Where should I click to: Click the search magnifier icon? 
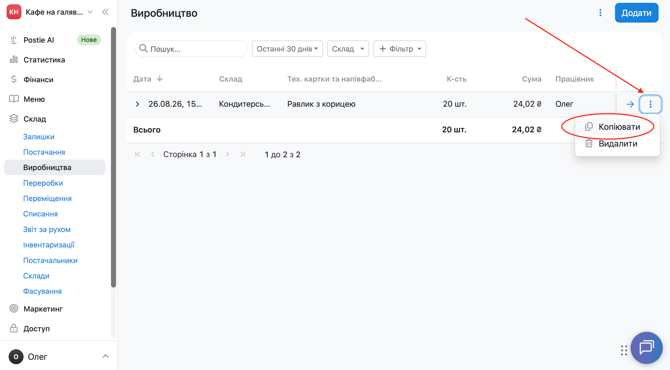(x=144, y=48)
